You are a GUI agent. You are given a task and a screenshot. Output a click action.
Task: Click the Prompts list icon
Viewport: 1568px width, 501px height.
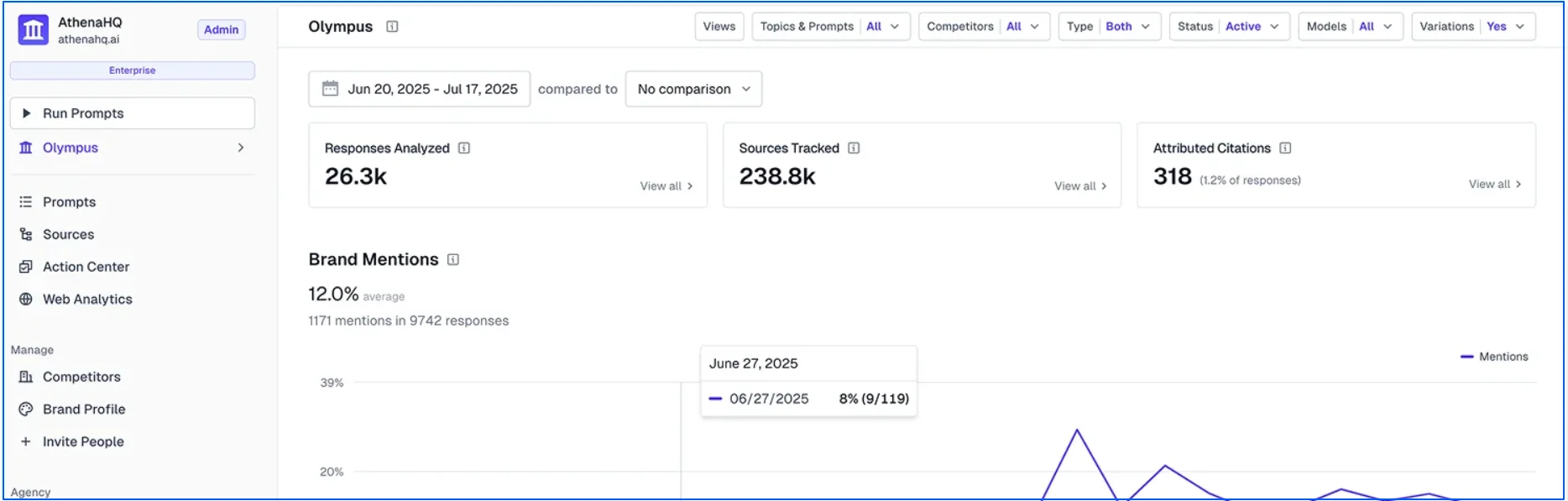coord(26,202)
